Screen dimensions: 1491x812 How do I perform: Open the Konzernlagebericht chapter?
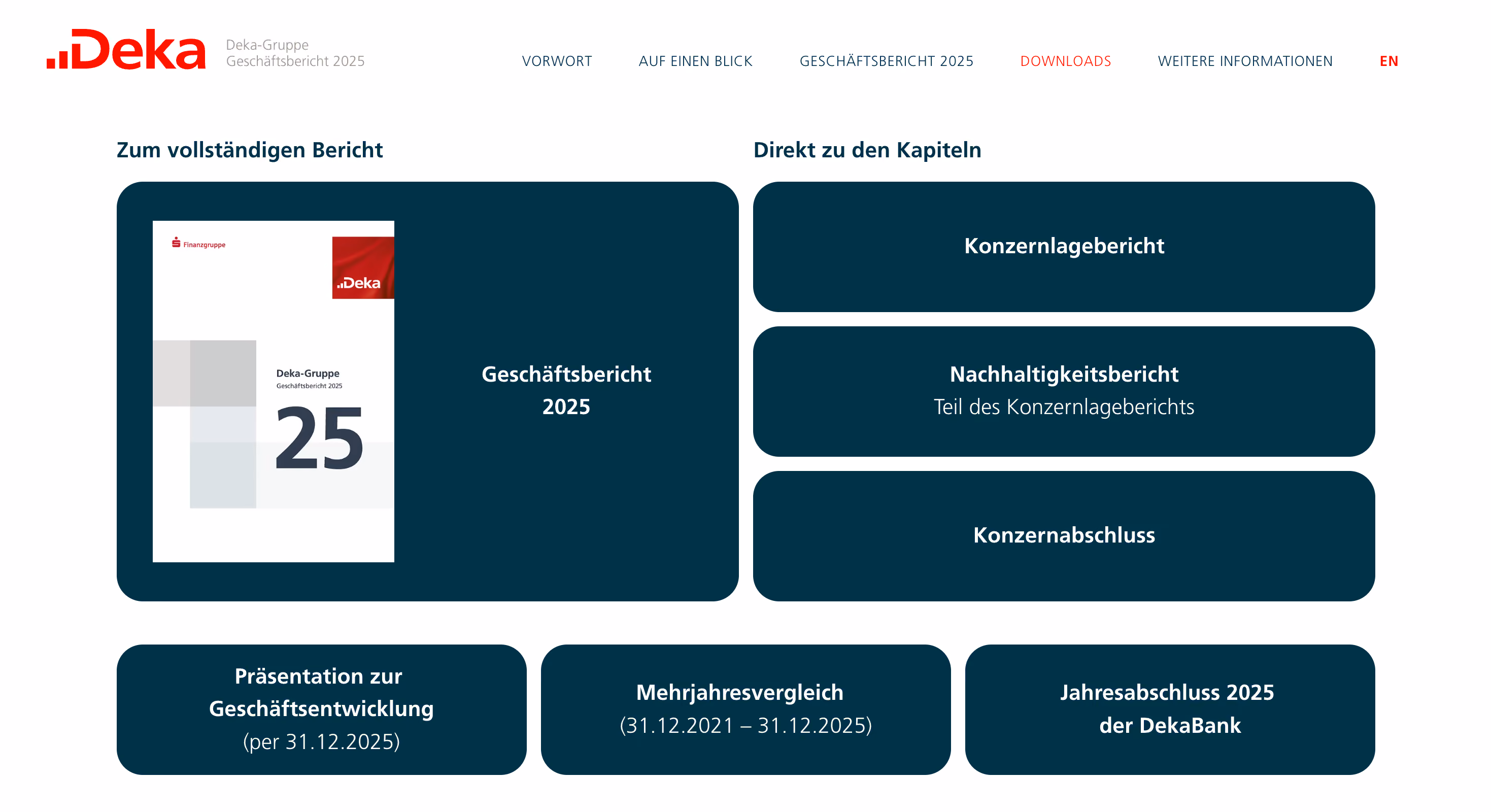1064,247
